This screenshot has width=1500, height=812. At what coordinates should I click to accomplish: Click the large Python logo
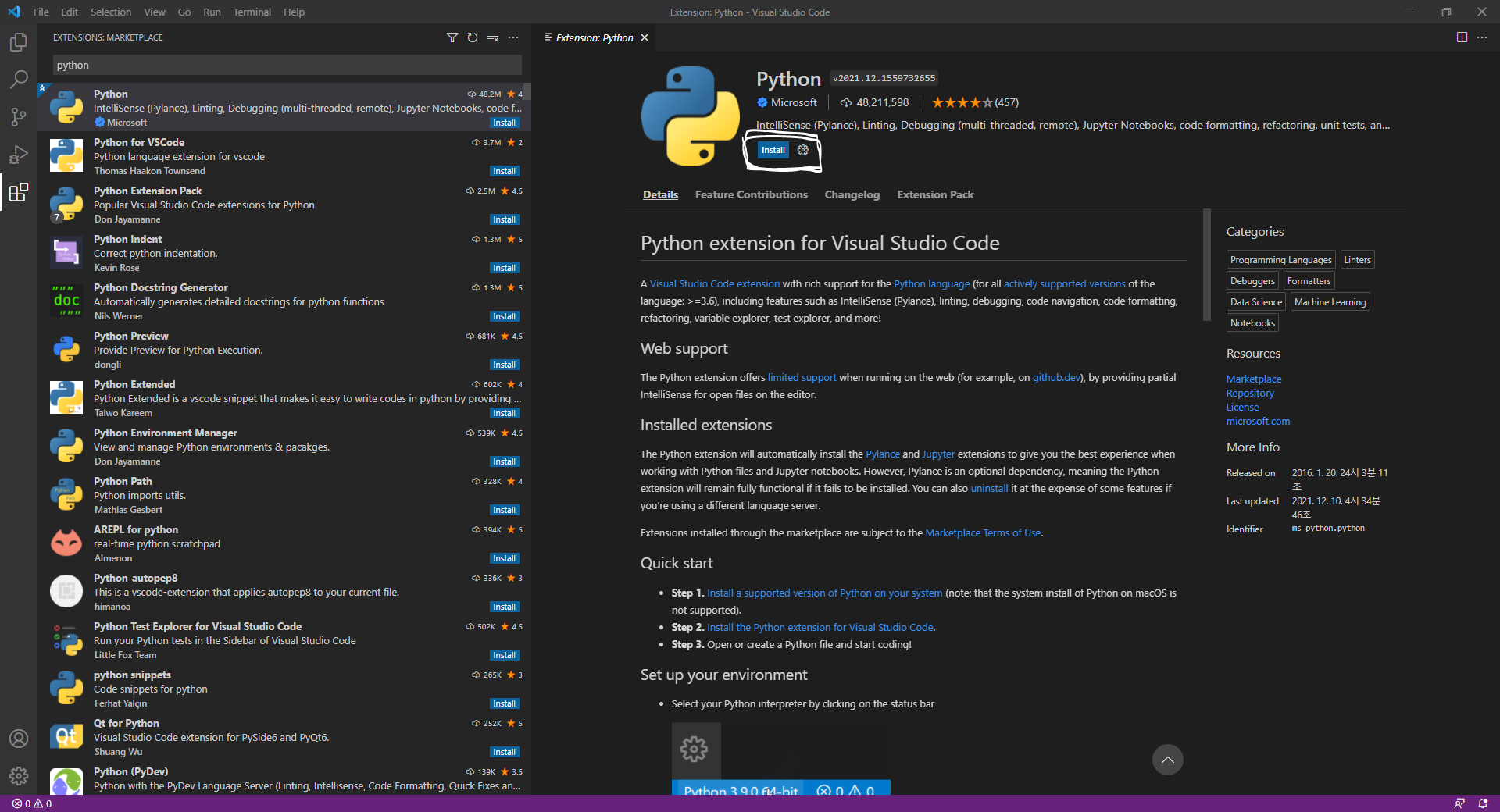[x=690, y=116]
